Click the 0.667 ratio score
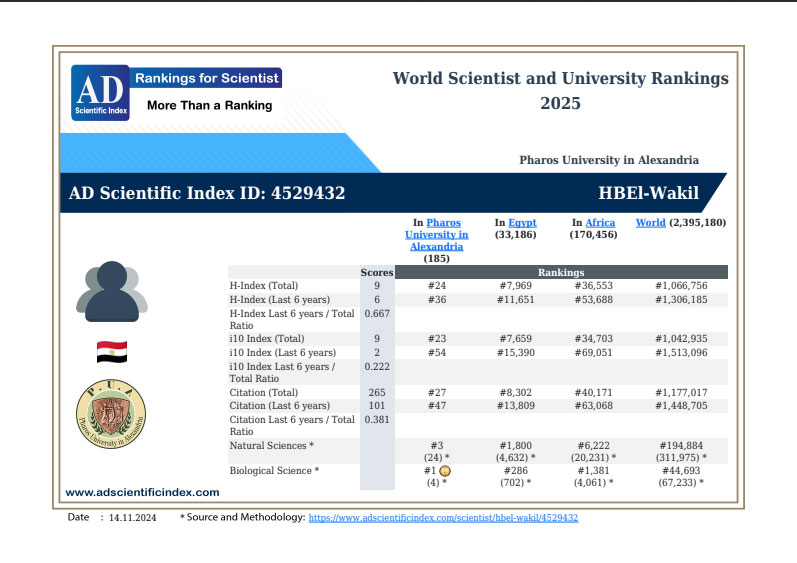Viewport: 797px width, 563px height. click(x=377, y=314)
